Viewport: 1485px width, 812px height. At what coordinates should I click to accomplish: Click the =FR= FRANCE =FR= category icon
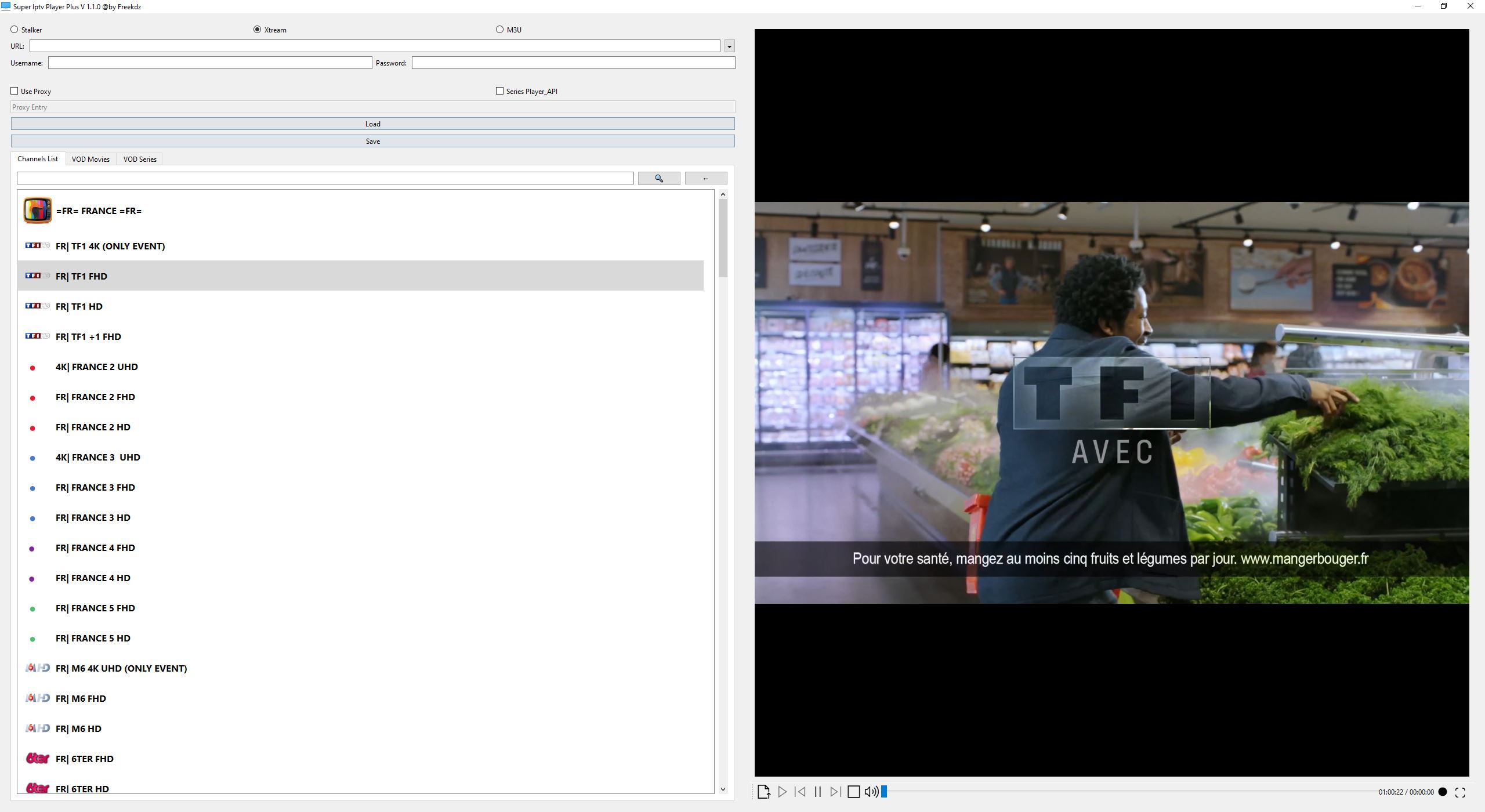pyautogui.click(x=37, y=211)
